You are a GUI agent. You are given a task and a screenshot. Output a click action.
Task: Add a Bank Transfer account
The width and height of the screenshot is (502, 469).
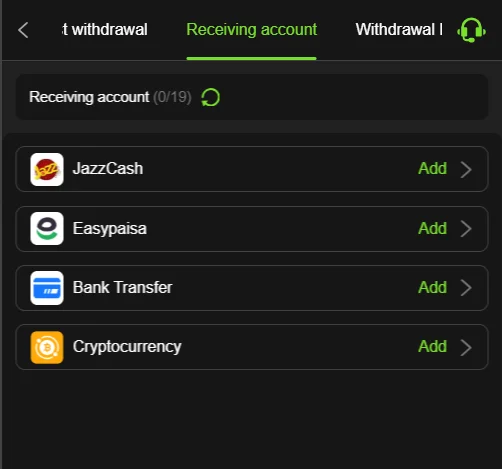[432, 287]
